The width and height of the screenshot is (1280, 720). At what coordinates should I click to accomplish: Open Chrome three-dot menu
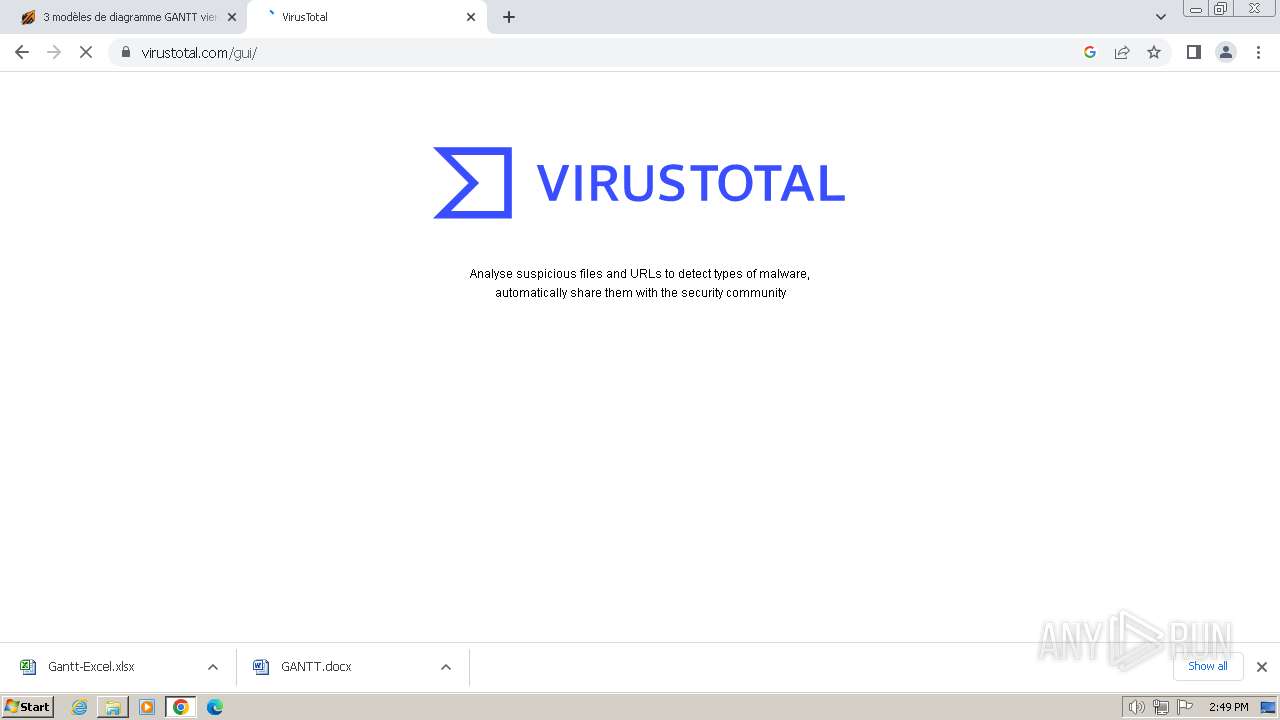[x=1258, y=52]
